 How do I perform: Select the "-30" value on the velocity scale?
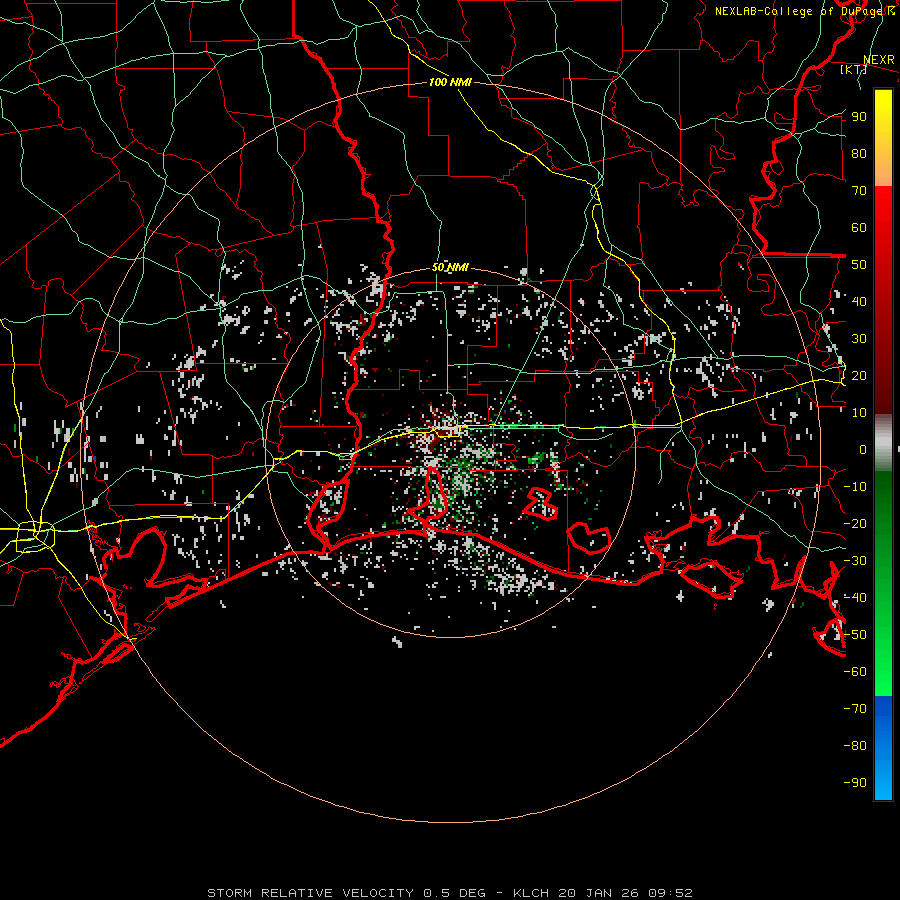pos(855,561)
